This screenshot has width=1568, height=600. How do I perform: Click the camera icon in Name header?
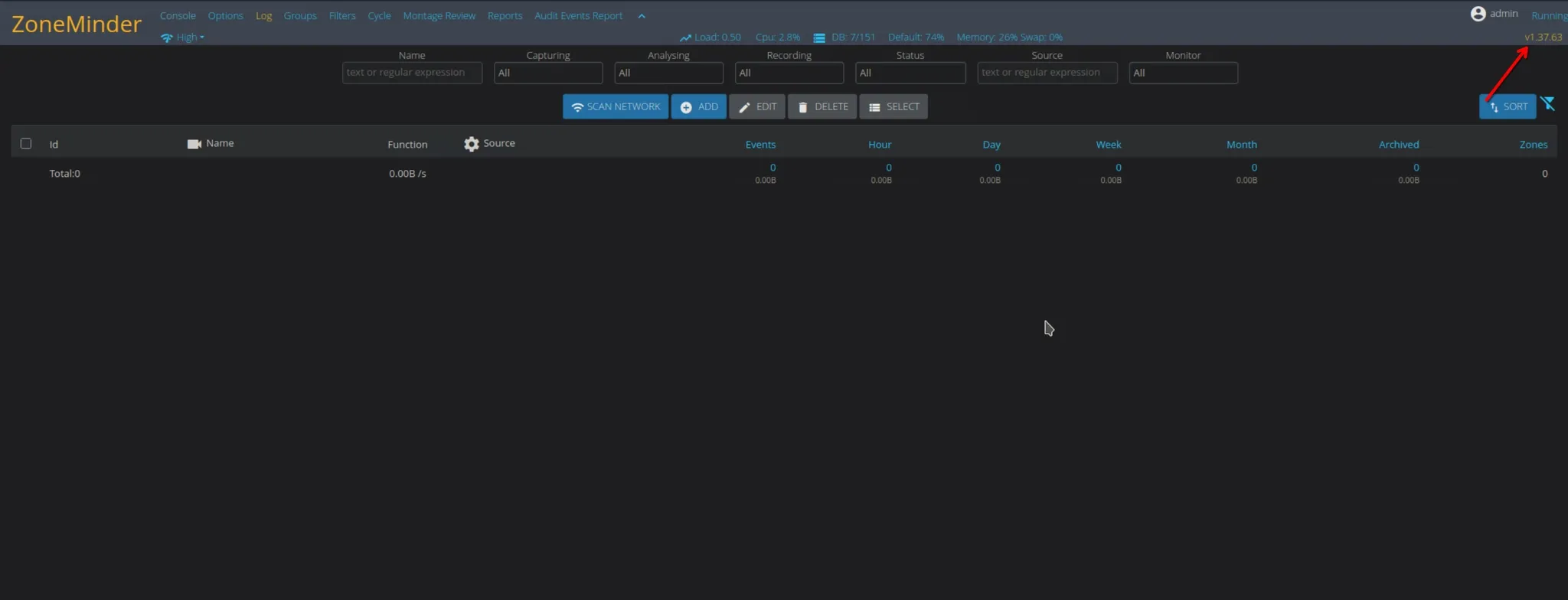pyautogui.click(x=194, y=144)
